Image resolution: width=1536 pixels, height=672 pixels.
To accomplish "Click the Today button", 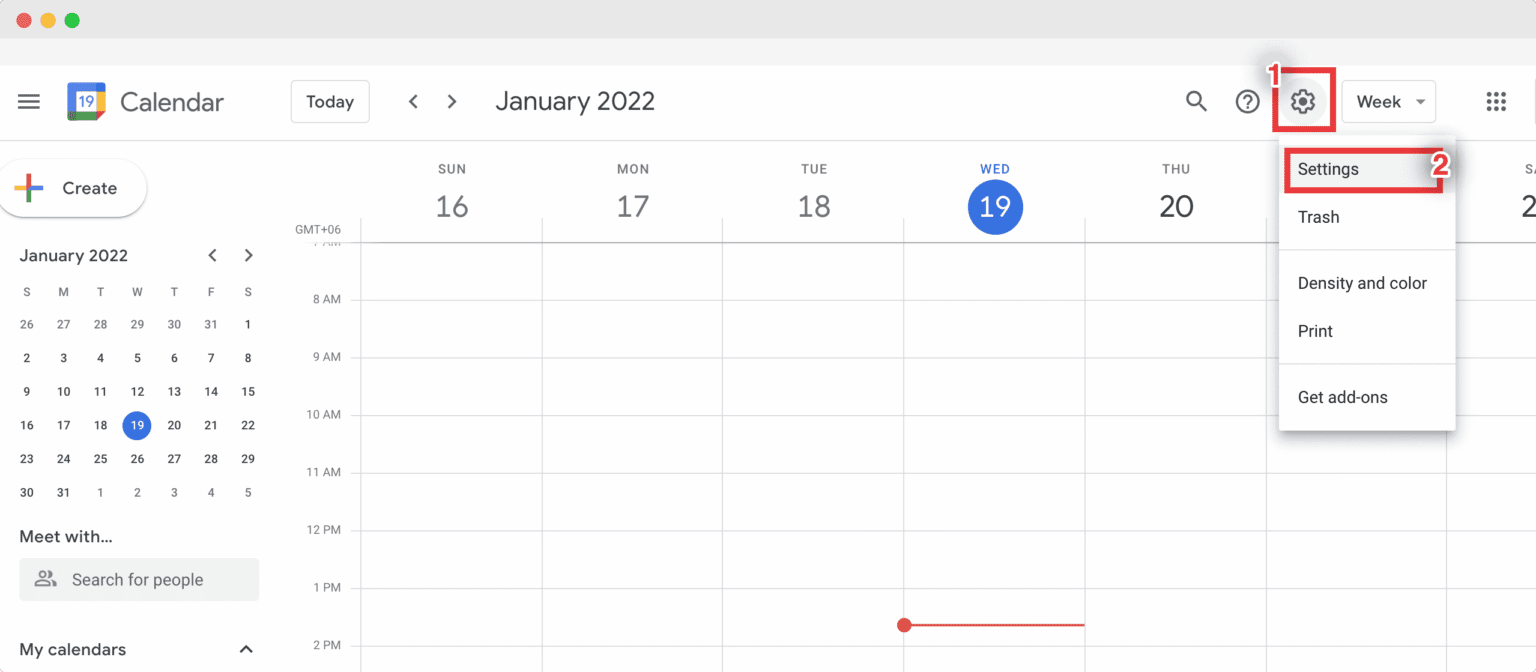I will click(330, 101).
